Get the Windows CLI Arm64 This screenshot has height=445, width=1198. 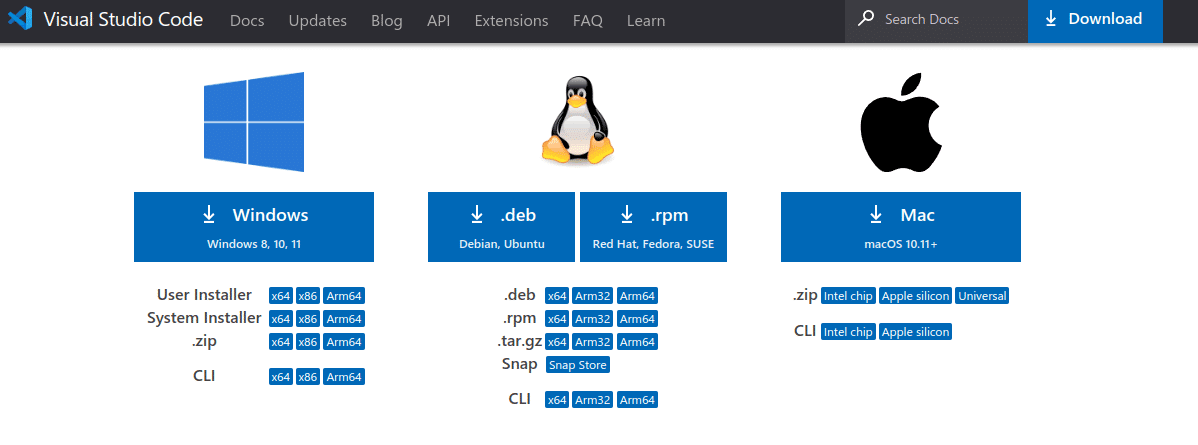point(344,377)
